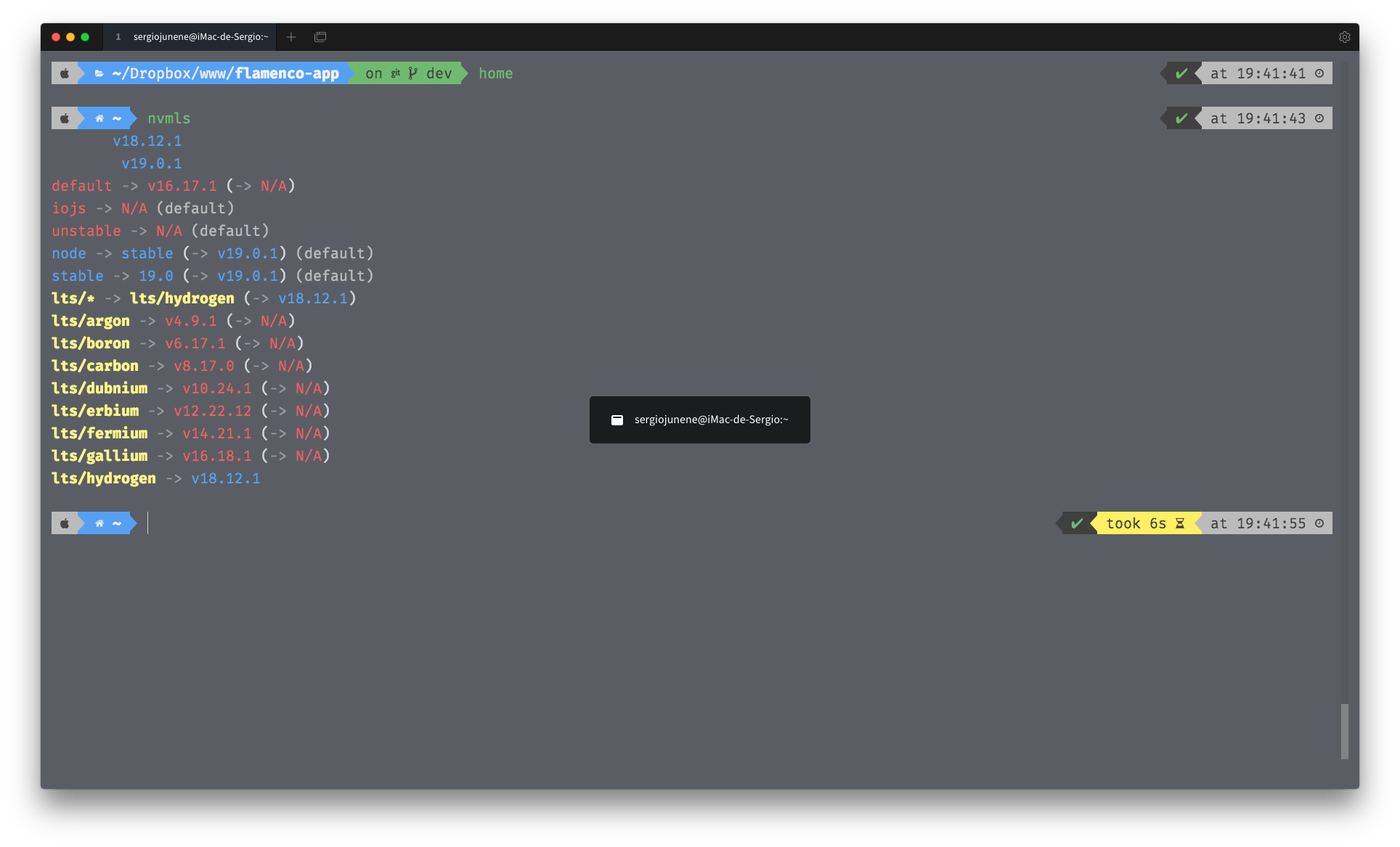Click the terminal scrollbar thumb
Image resolution: width=1400 pixels, height=847 pixels.
[1345, 731]
